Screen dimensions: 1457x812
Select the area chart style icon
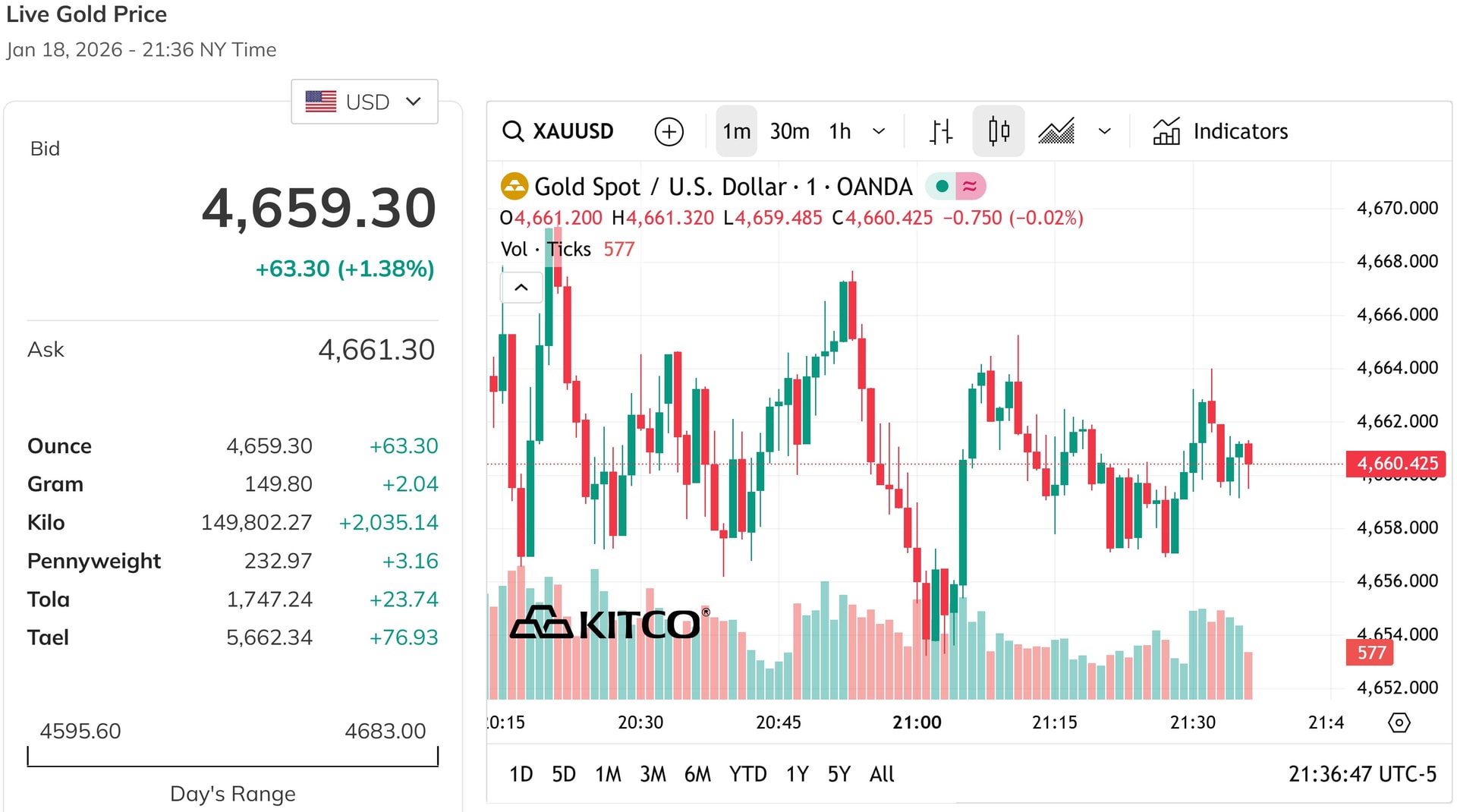click(x=1056, y=131)
